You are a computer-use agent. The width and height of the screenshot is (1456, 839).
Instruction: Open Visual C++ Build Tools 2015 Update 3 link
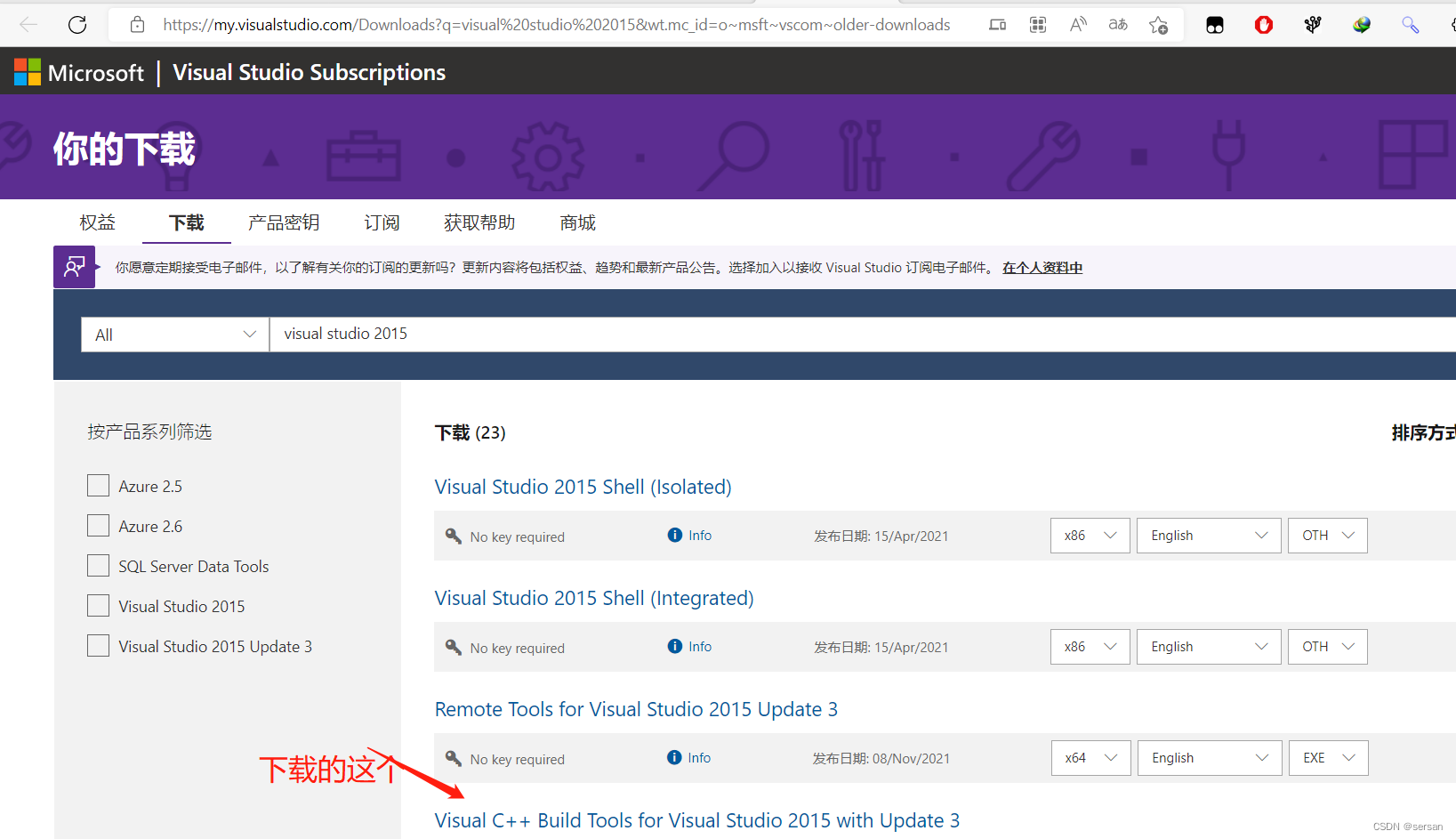click(x=697, y=820)
